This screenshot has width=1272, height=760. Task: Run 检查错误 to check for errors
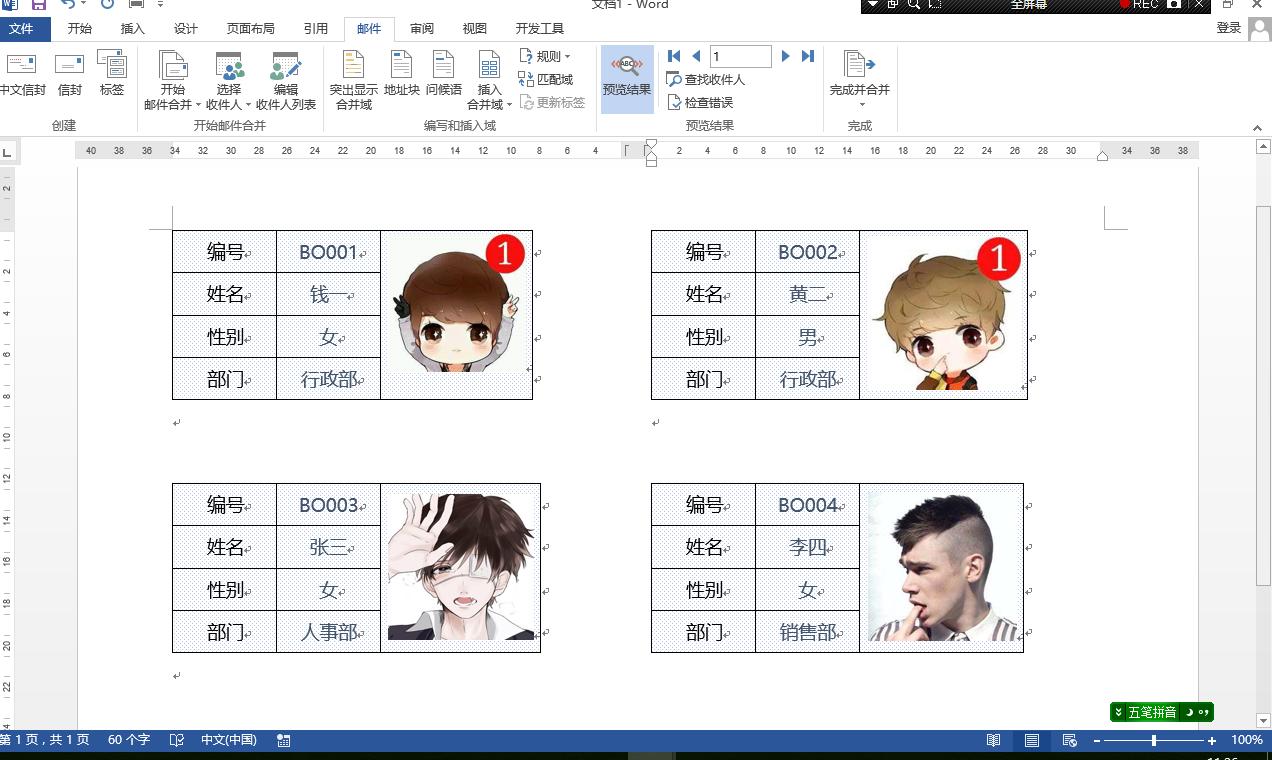pos(707,102)
